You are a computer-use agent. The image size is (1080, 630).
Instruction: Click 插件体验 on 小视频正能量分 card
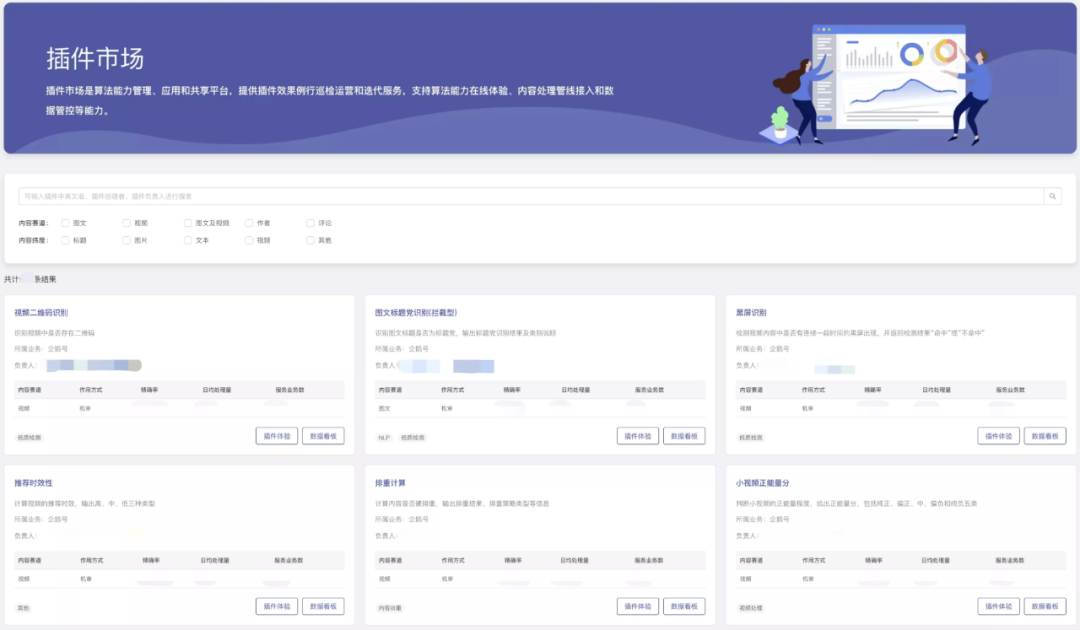(999, 607)
